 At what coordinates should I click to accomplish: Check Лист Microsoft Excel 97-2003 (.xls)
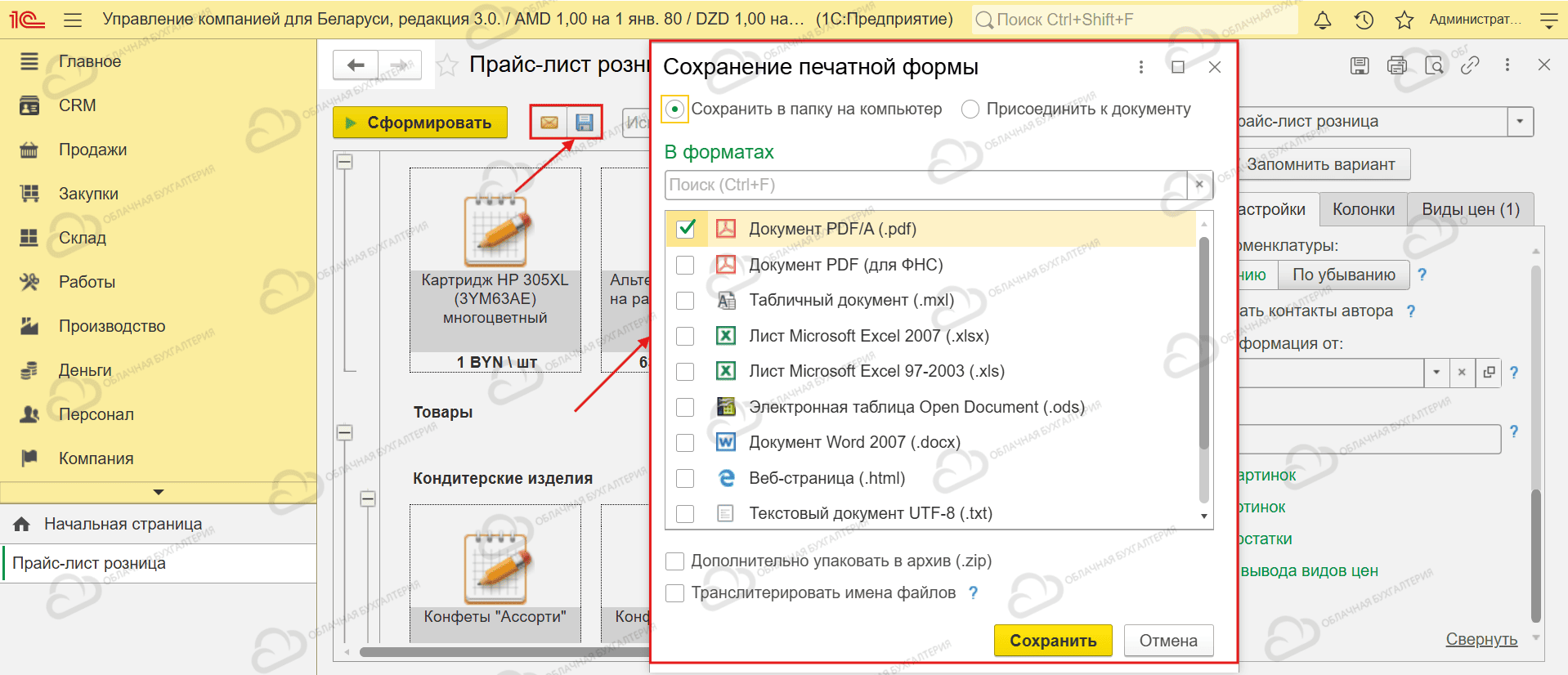click(686, 371)
